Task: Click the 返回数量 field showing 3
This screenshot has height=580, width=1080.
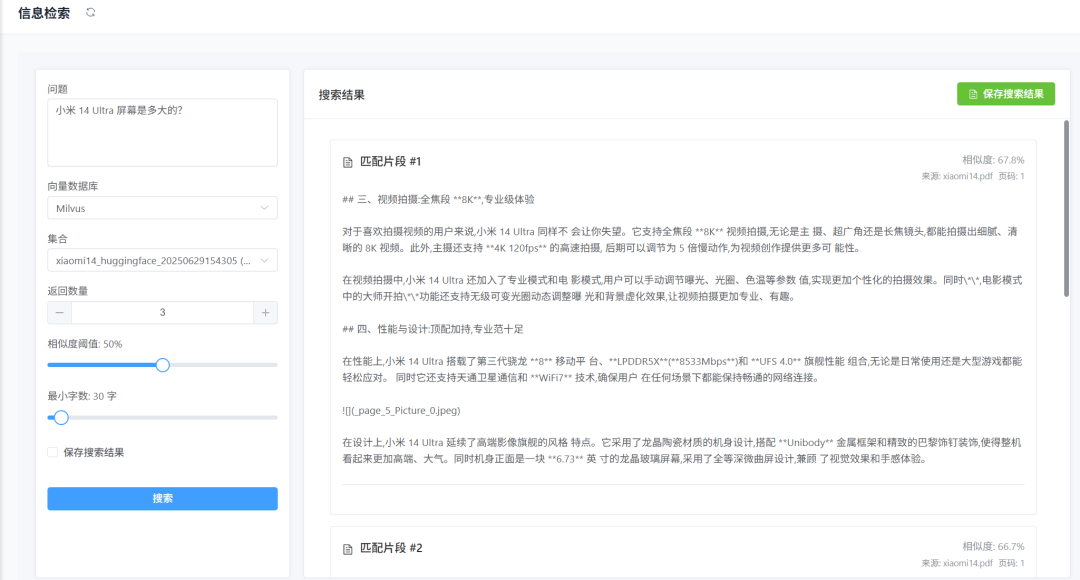Action: [x=163, y=313]
